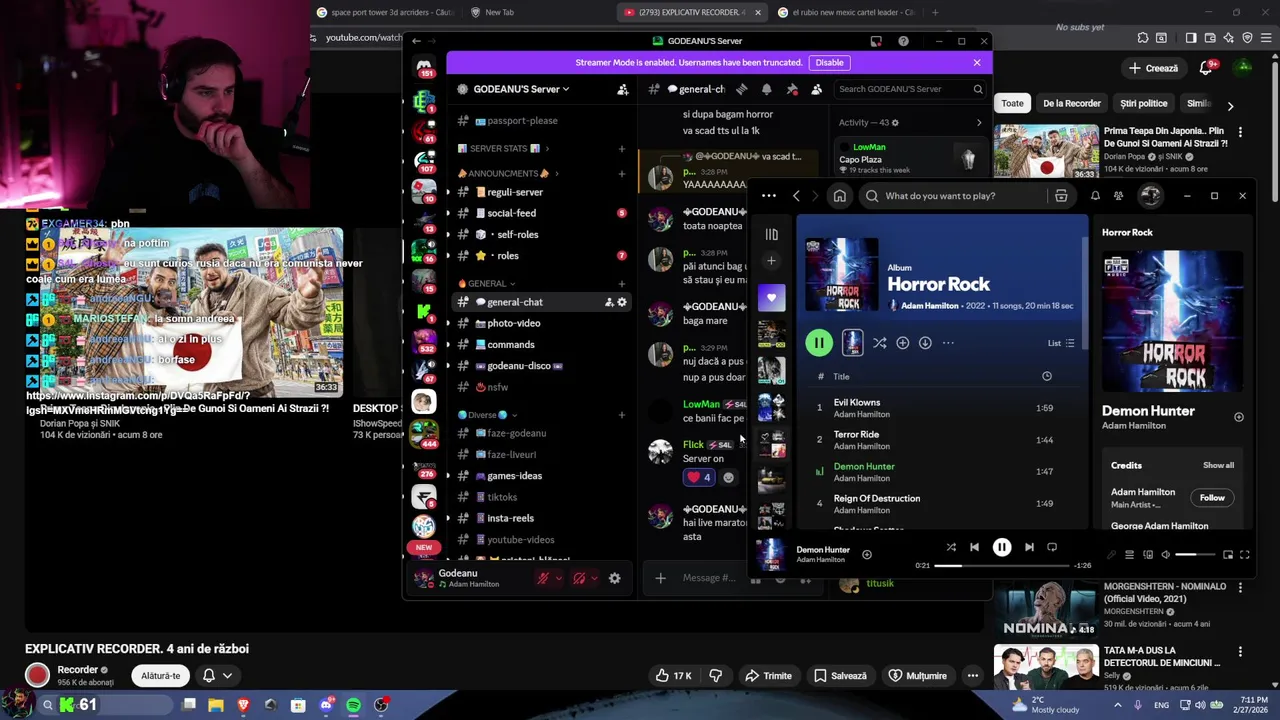The height and width of the screenshot is (720, 1280).
Task: Click Show all in the Credits section
Action: point(1218,465)
